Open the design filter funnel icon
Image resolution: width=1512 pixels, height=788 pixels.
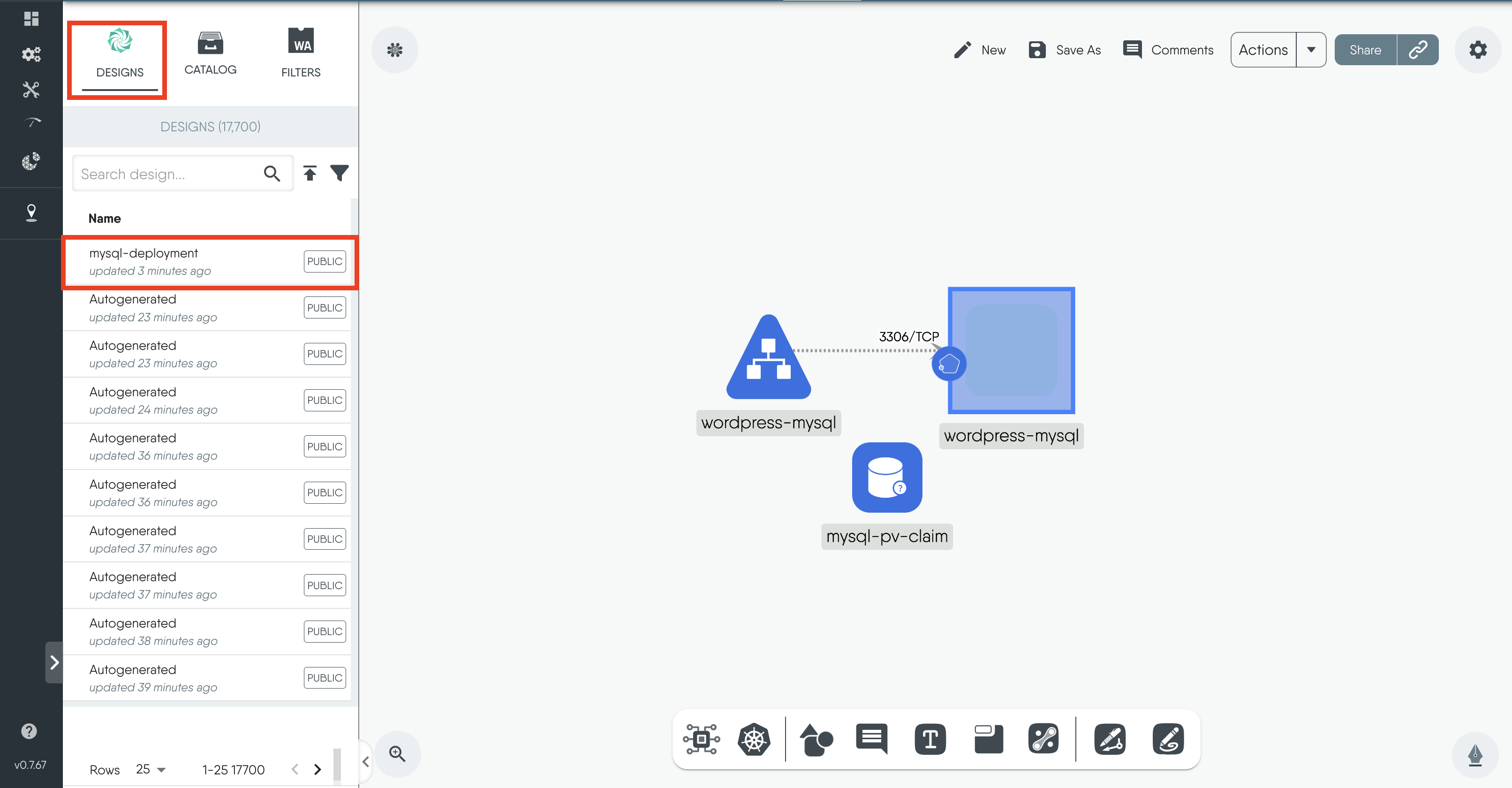click(339, 173)
